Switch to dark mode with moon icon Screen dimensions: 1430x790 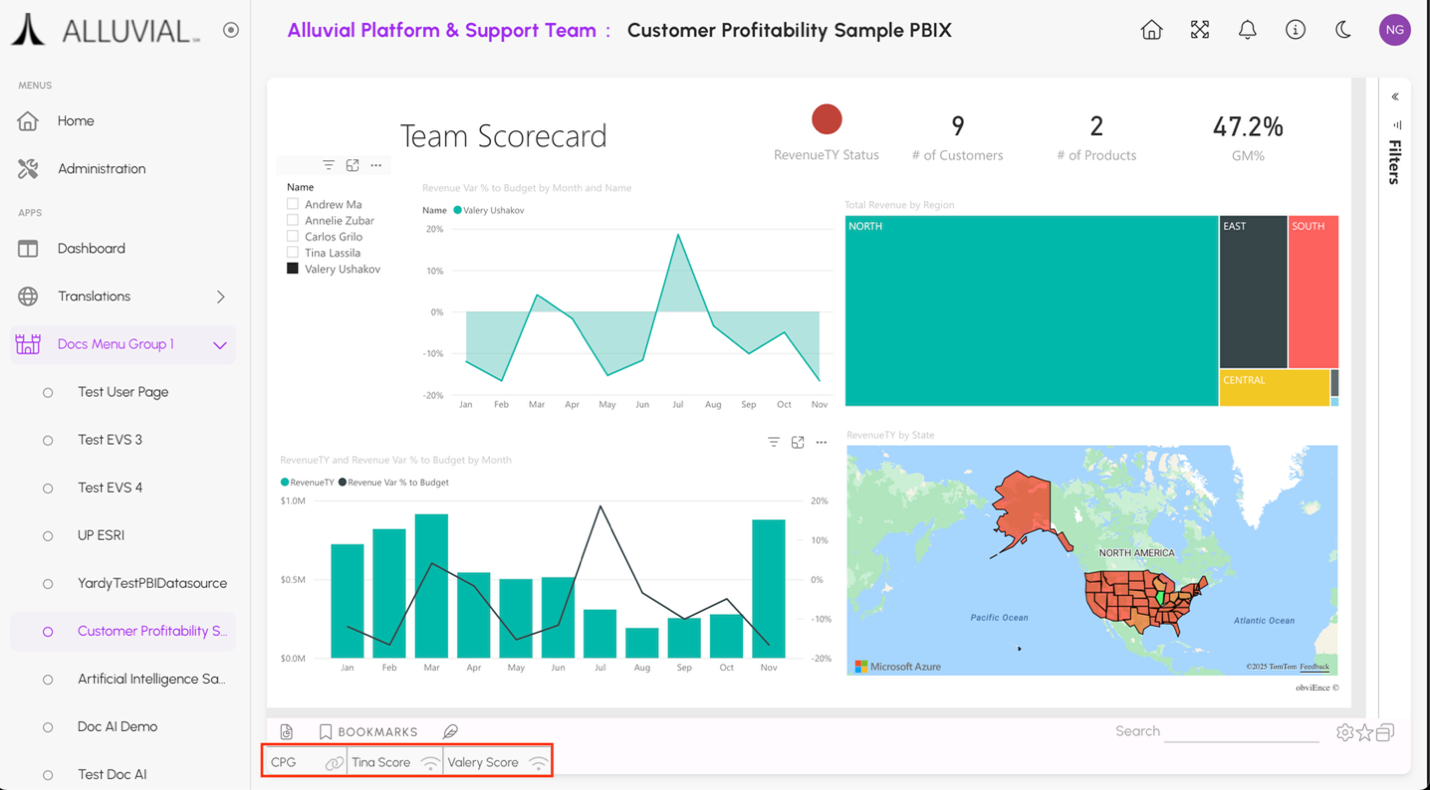click(x=1343, y=30)
